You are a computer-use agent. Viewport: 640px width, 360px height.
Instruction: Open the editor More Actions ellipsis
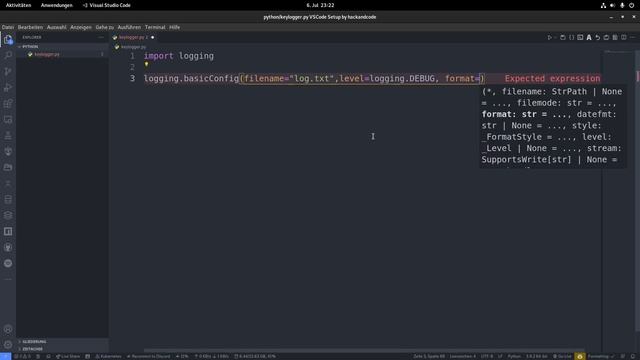pyautogui.click(x=632, y=38)
